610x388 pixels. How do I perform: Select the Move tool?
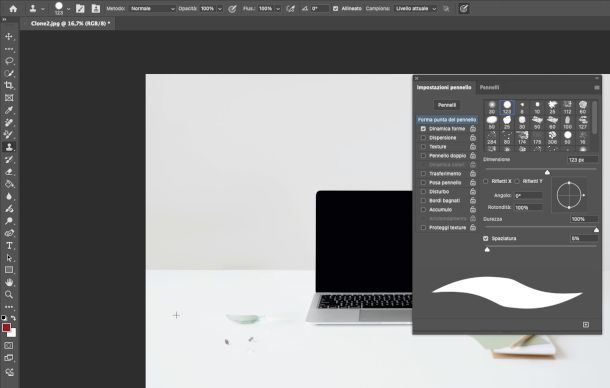(x=9, y=37)
